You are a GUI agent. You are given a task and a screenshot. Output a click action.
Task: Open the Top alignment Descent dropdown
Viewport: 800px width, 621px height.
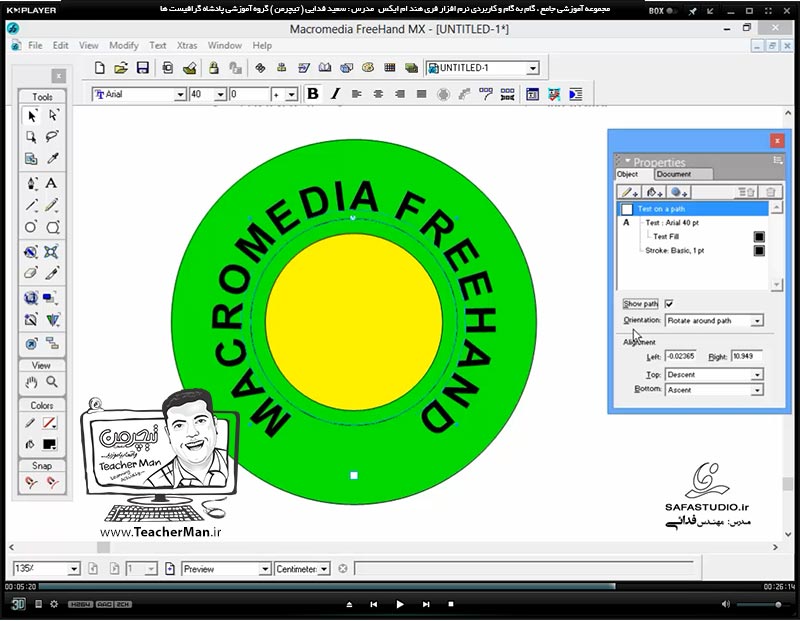point(757,375)
